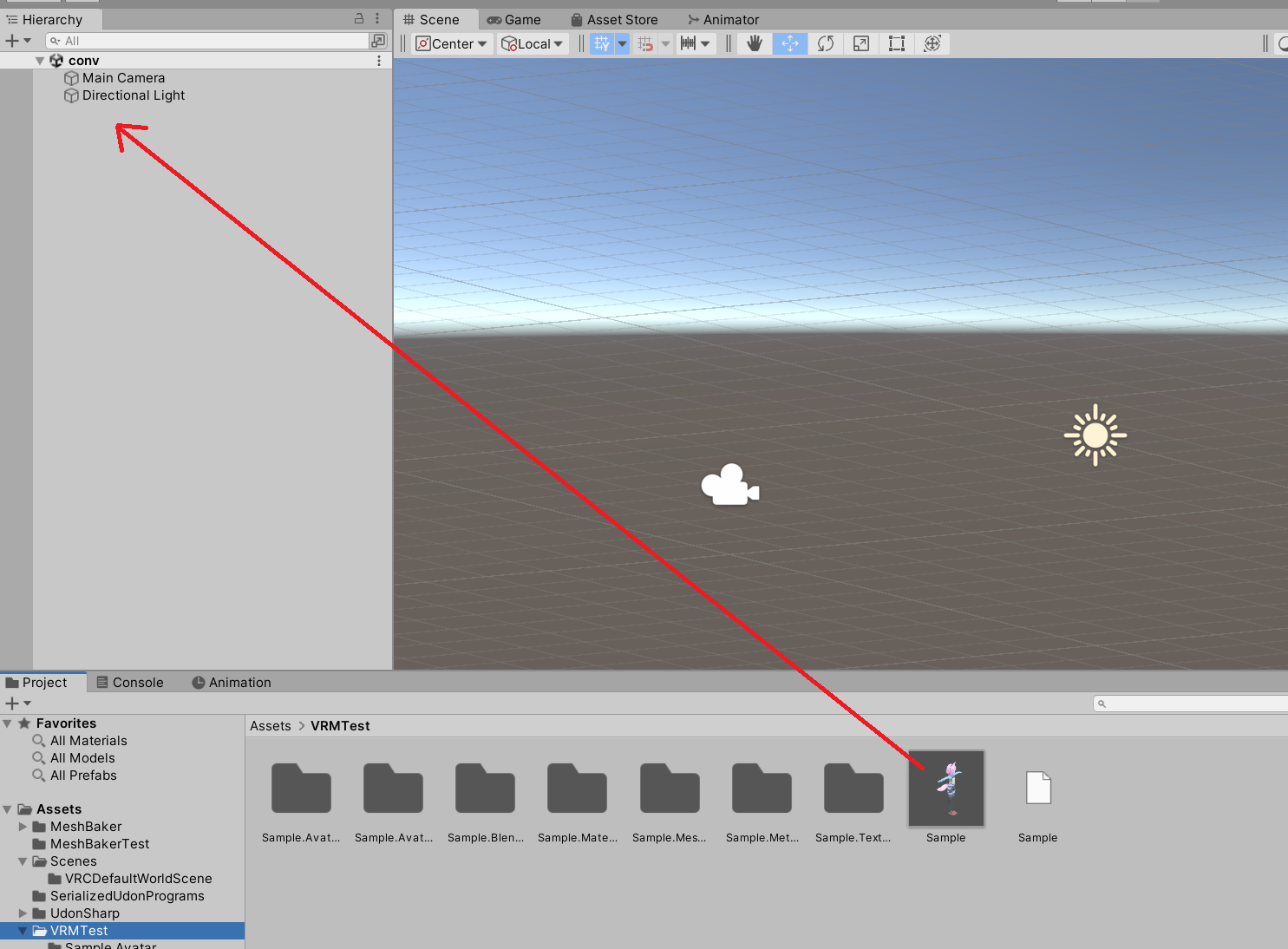The height and width of the screenshot is (949, 1288).
Task: Expand the MeshBaker folder
Action: click(x=23, y=827)
